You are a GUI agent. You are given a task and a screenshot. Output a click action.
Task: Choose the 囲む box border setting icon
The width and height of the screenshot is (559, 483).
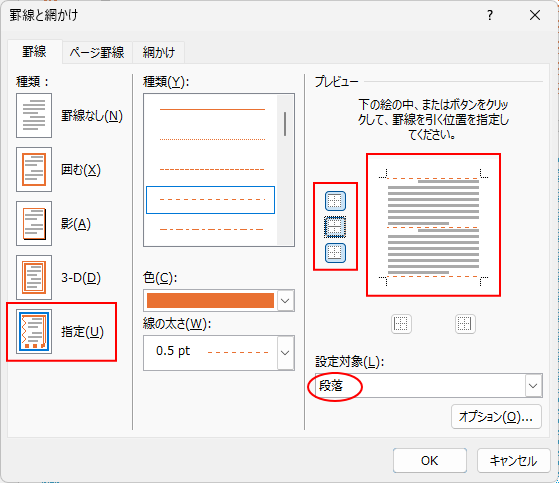point(34,169)
